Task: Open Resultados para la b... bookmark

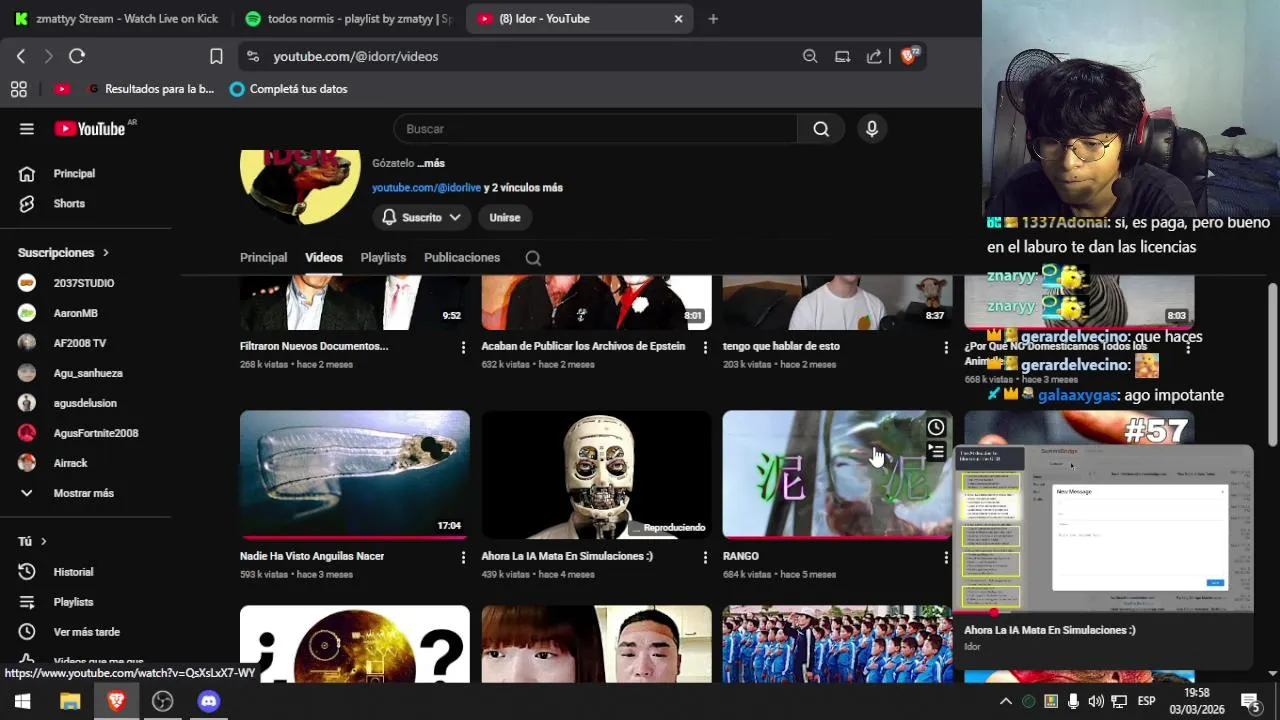Action: point(151,89)
